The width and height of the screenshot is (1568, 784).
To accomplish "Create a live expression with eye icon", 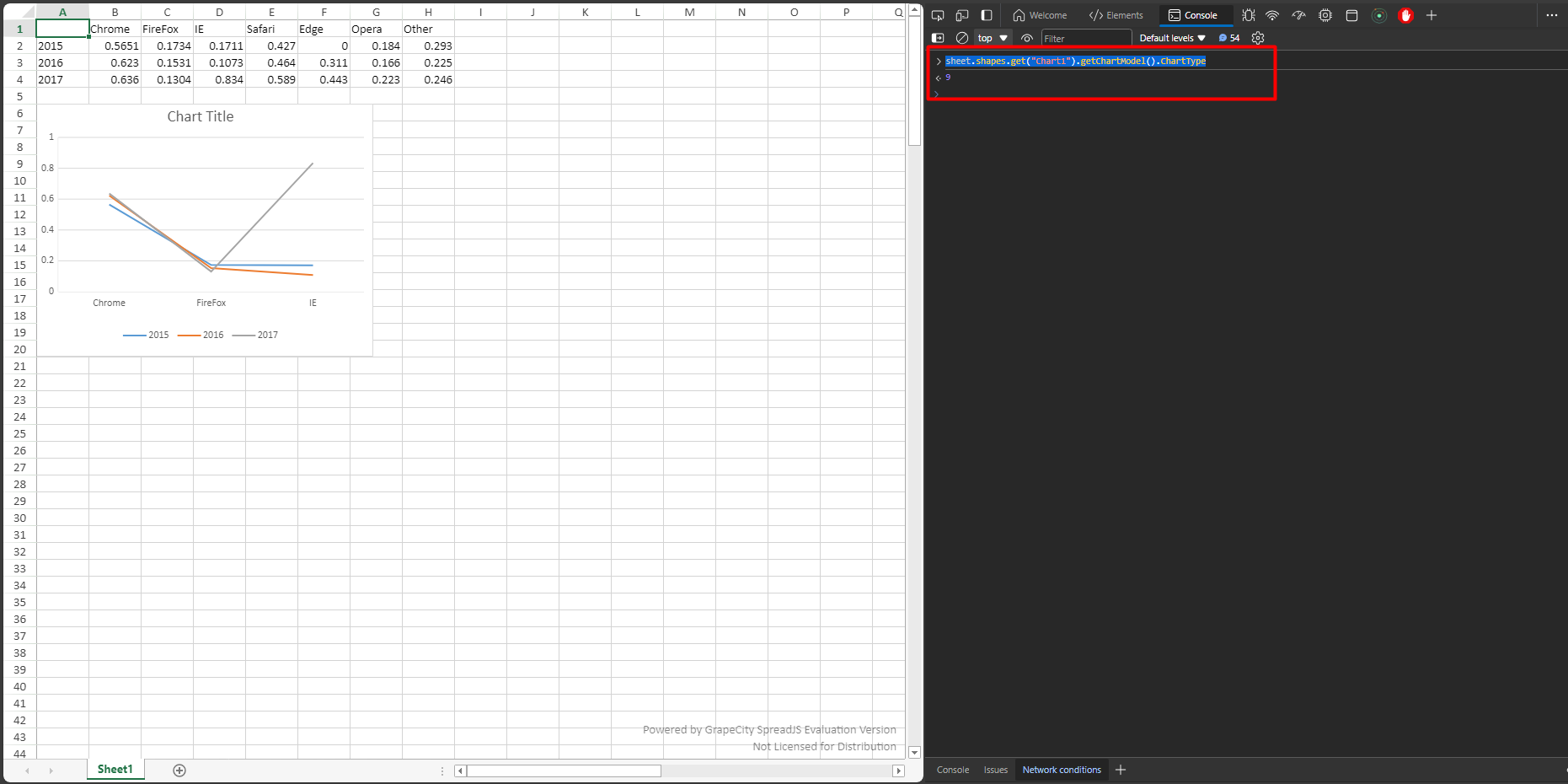I will 1027,38.
